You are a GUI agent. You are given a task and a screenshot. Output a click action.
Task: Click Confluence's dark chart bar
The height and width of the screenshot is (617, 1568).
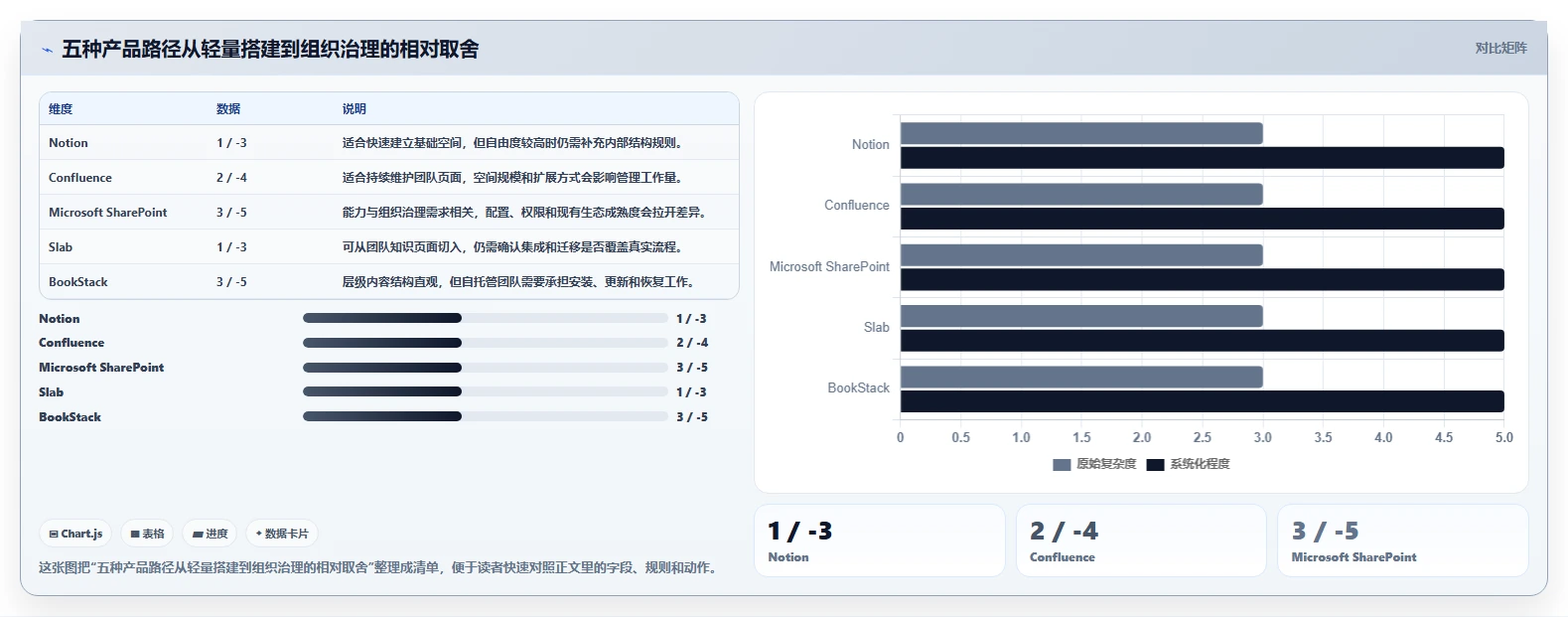pos(1203,219)
